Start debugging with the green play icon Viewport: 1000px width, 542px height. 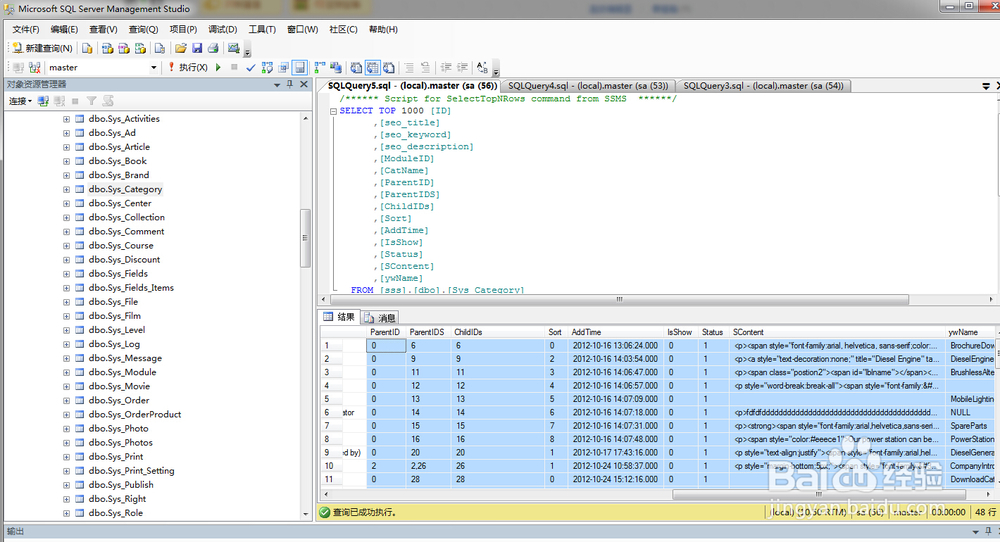(219, 67)
